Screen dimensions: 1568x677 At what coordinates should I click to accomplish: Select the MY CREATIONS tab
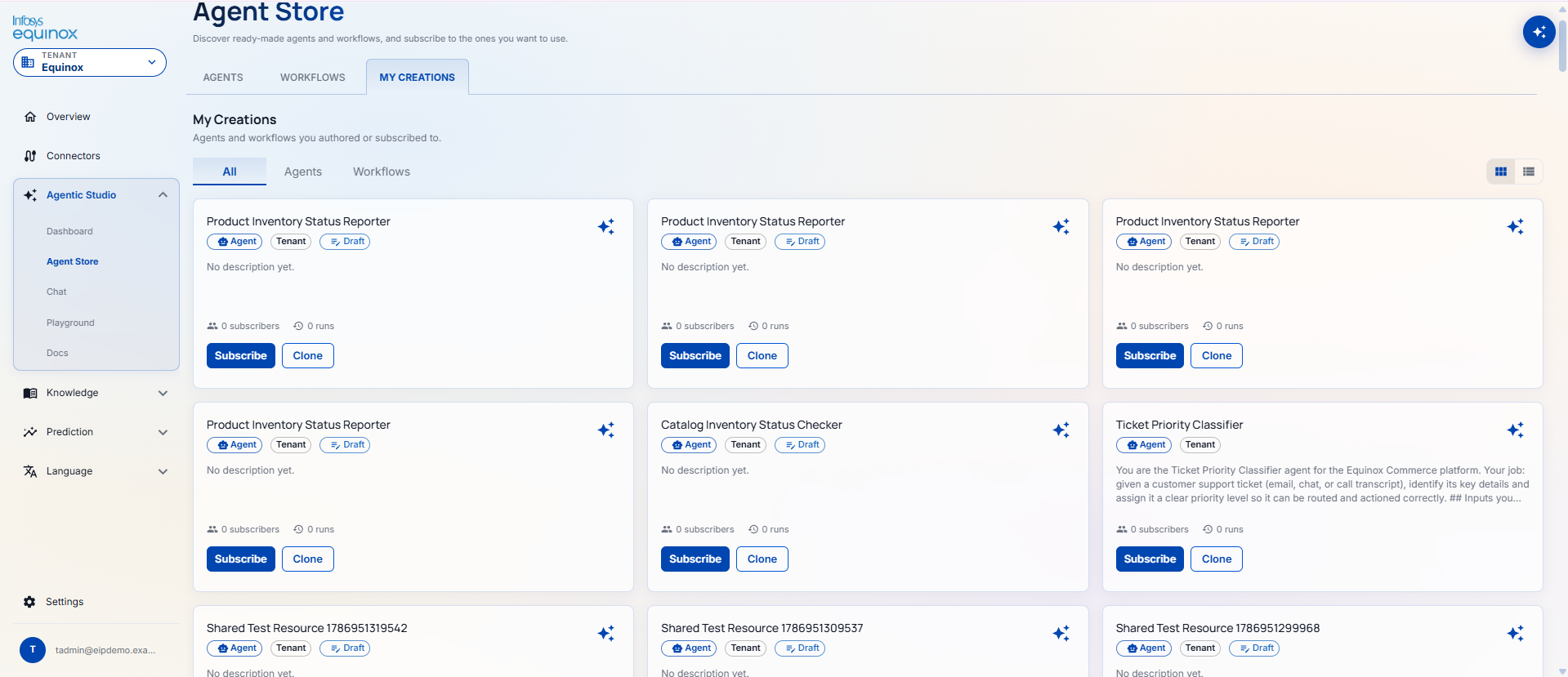pyautogui.click(x=418, y=78)
